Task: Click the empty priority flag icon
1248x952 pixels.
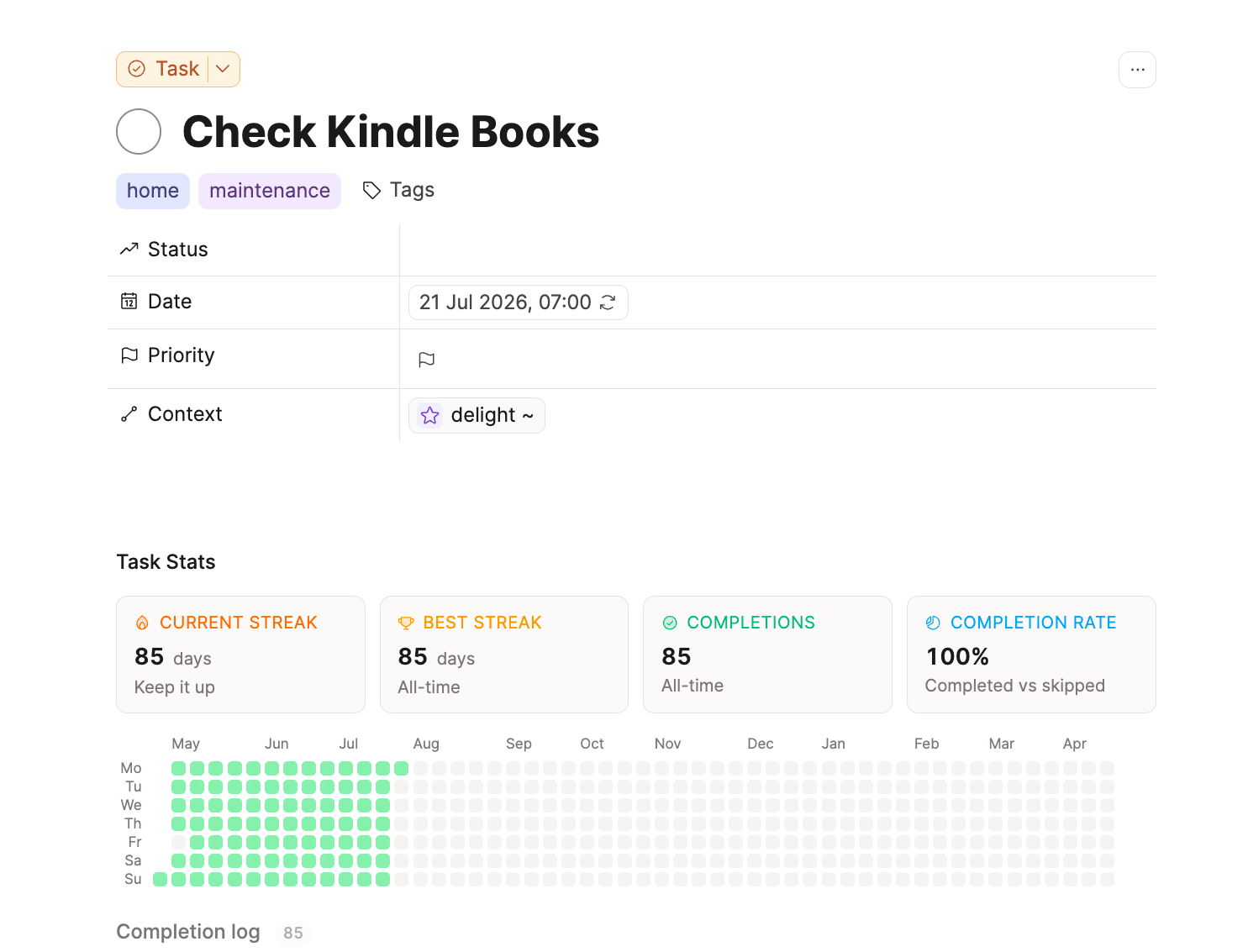Action: pos(427,360)
